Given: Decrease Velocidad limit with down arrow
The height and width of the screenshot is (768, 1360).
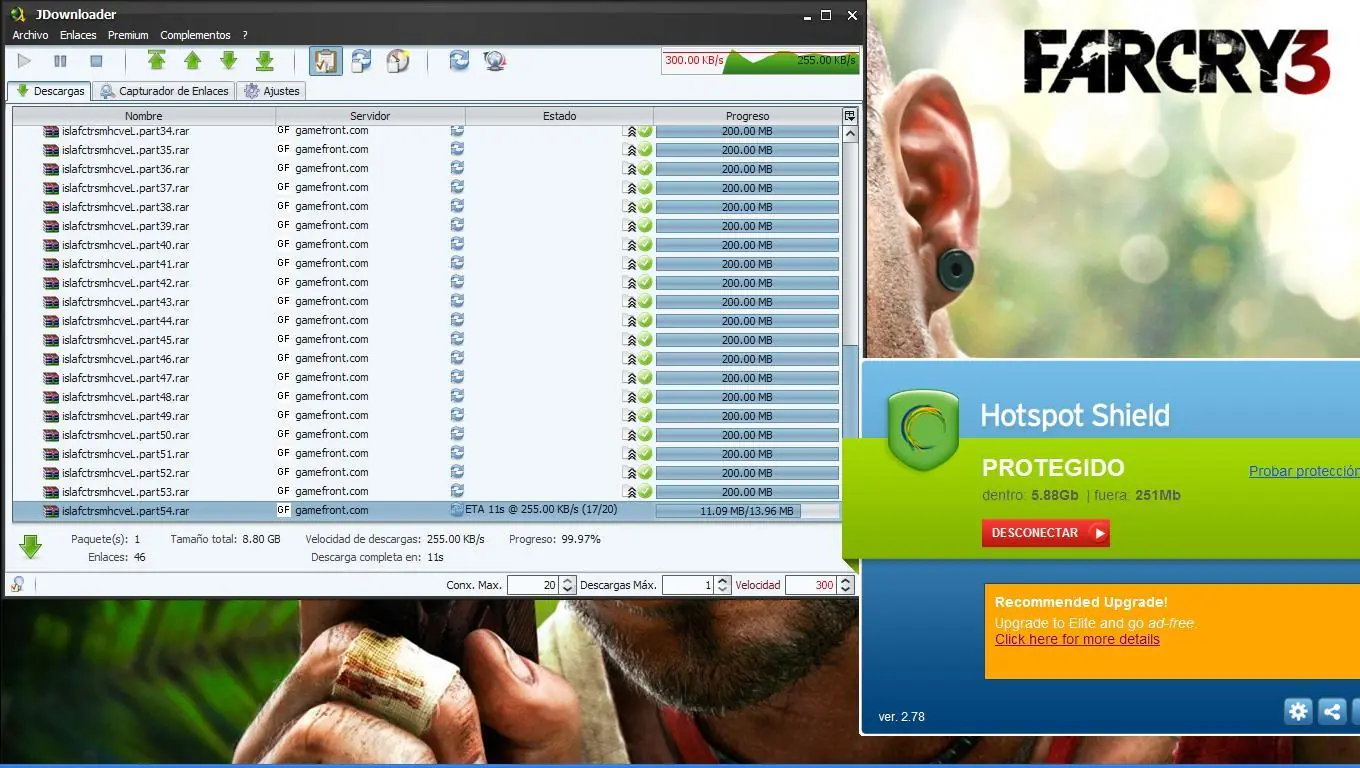Looking at the screenshot, I should 846,590.
